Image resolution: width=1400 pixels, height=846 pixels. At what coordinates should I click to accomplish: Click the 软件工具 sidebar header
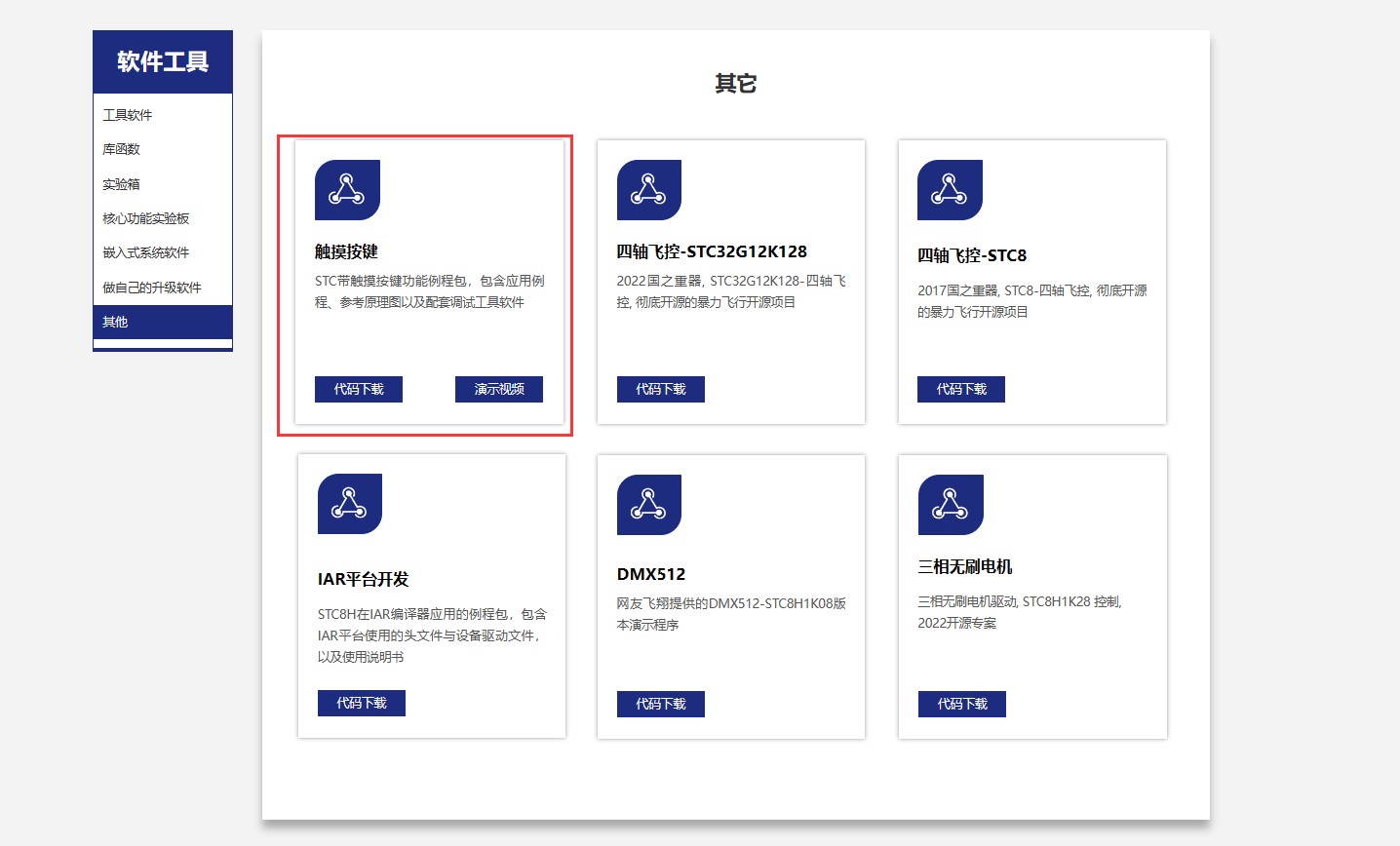[x=163, y=61]
